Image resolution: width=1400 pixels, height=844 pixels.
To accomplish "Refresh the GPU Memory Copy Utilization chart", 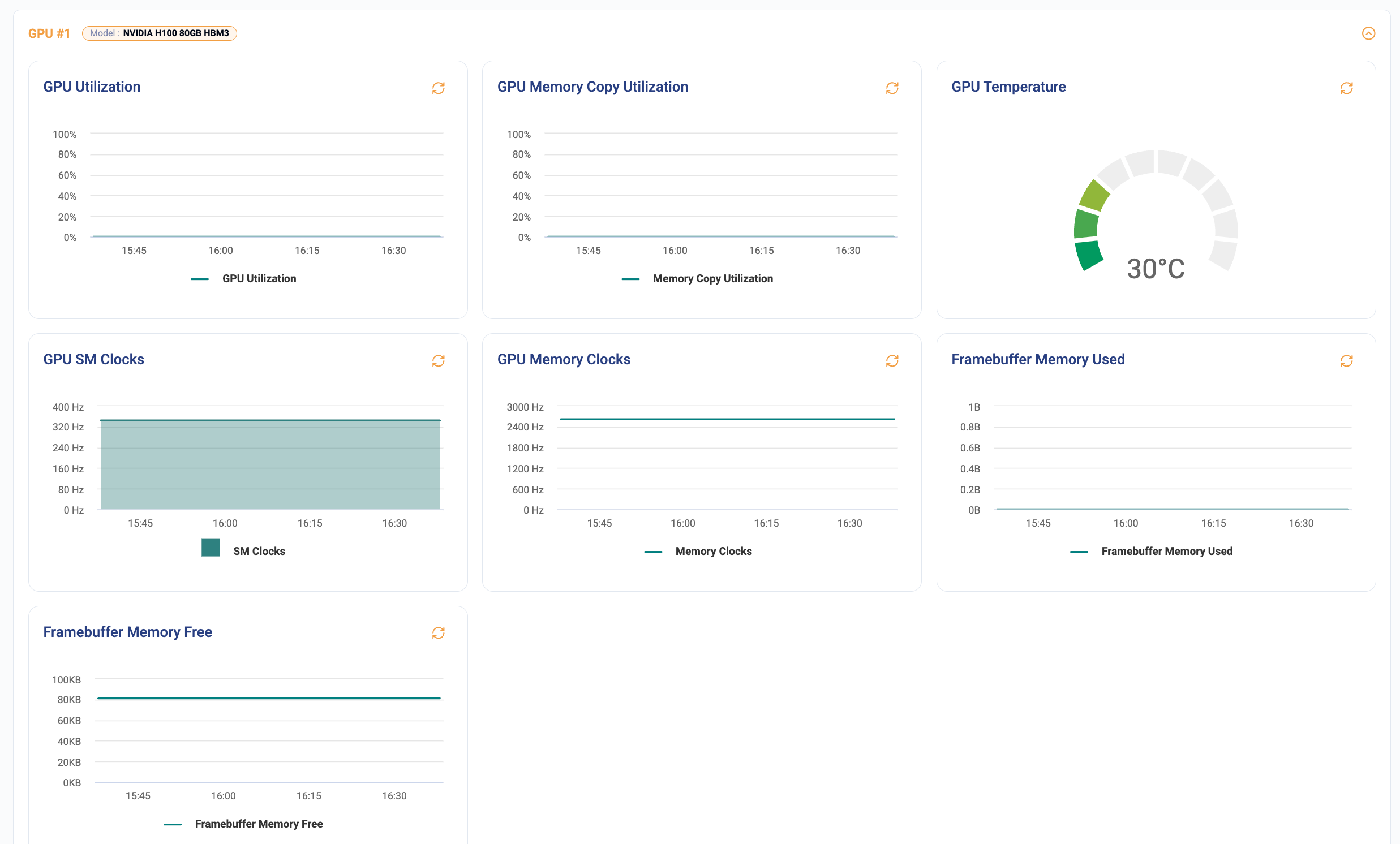I will (x=892, y=88).
